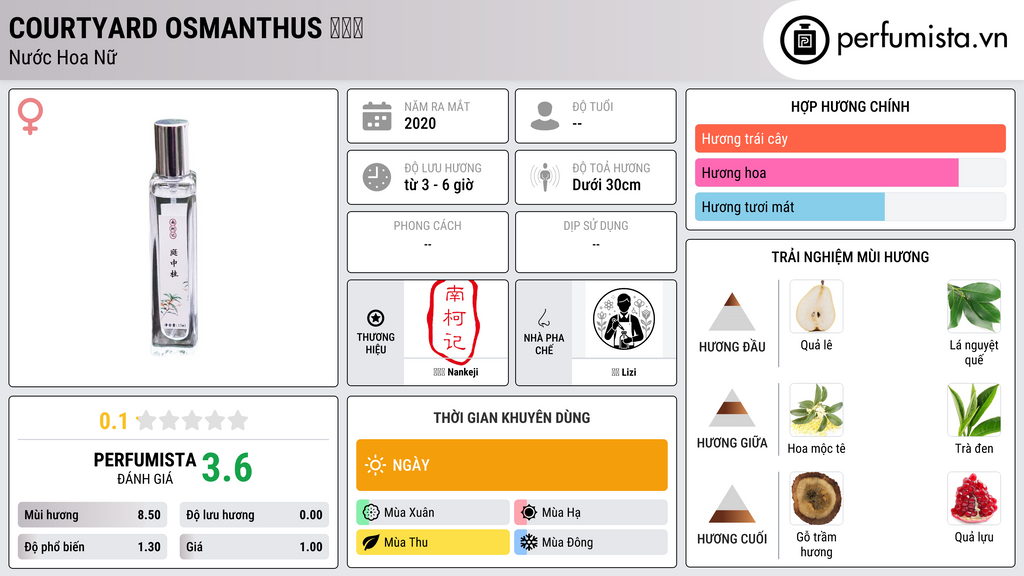Select the Quả lê pear note image
Screen dimensions: 1024x576
tap(816, 307)
